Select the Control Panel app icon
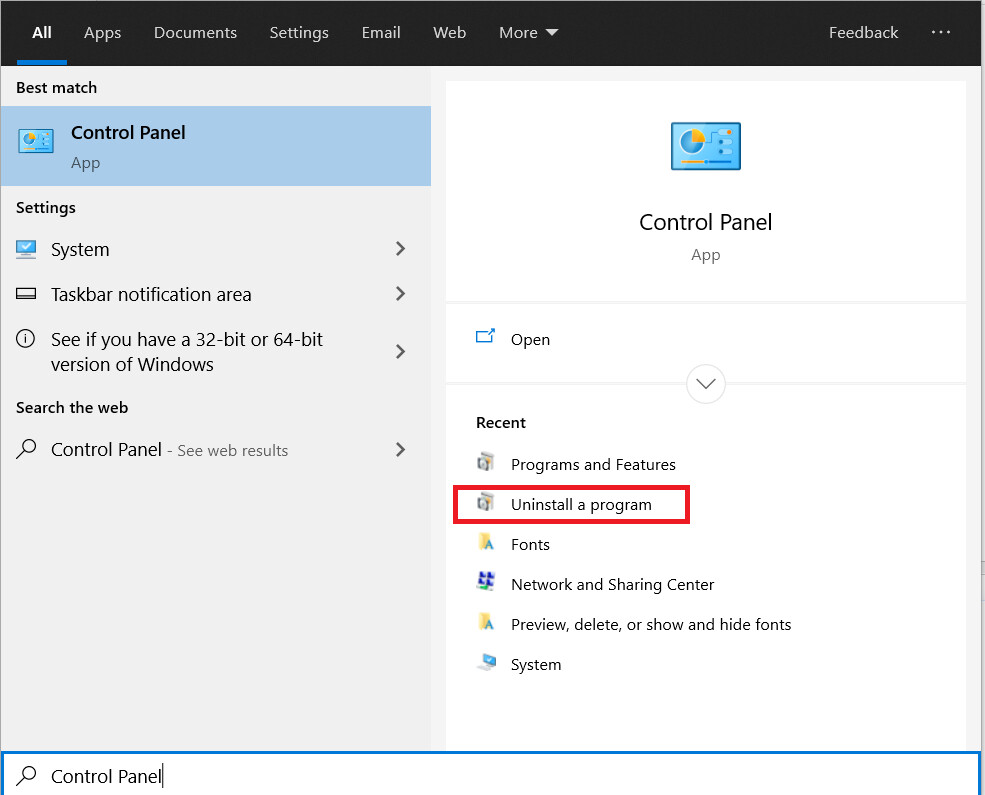This screenshot has height=795, width=985. [x=36, y=140]
